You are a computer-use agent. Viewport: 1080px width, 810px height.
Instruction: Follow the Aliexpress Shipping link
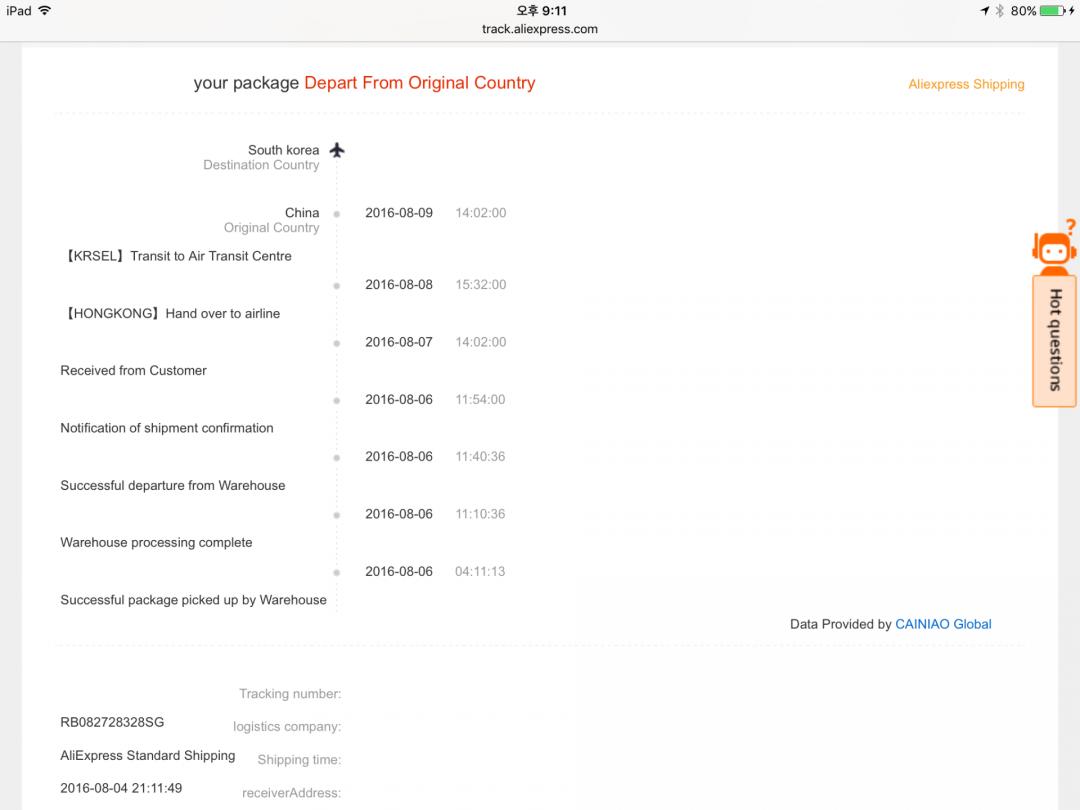(x=966, y=84)
